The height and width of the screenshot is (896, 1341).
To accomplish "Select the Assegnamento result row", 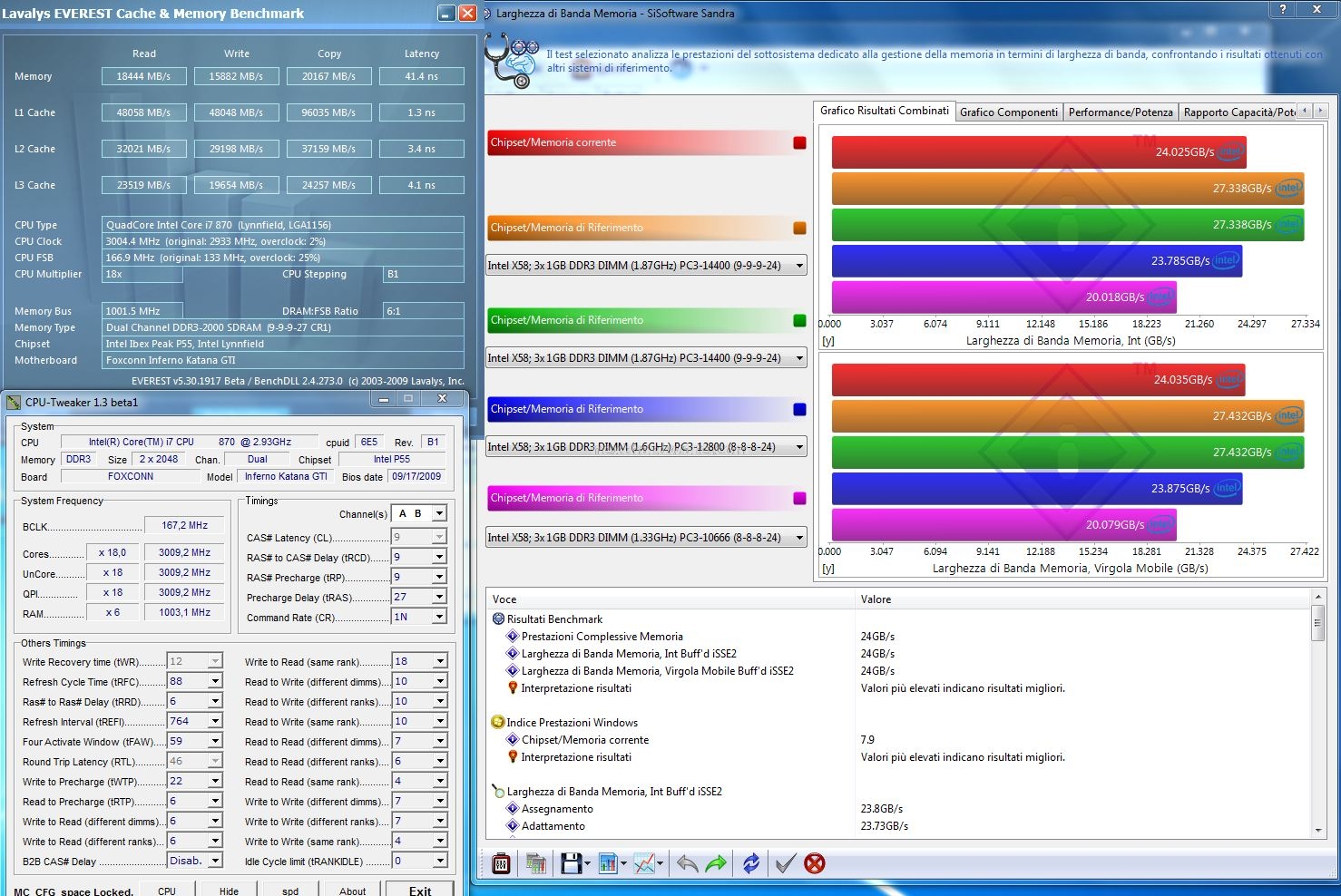I will coord(557,809).
